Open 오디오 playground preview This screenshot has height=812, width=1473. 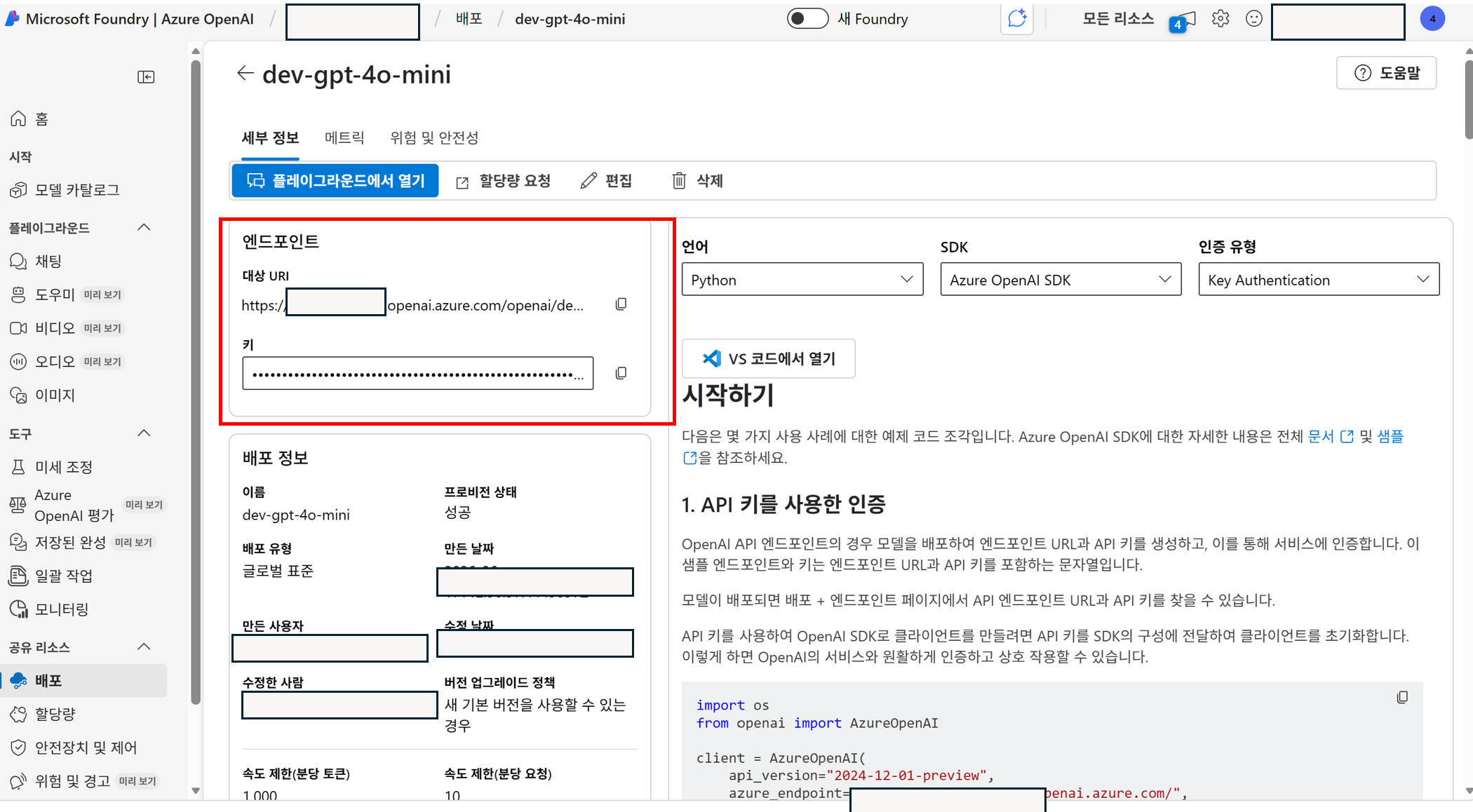pos(67,362)
